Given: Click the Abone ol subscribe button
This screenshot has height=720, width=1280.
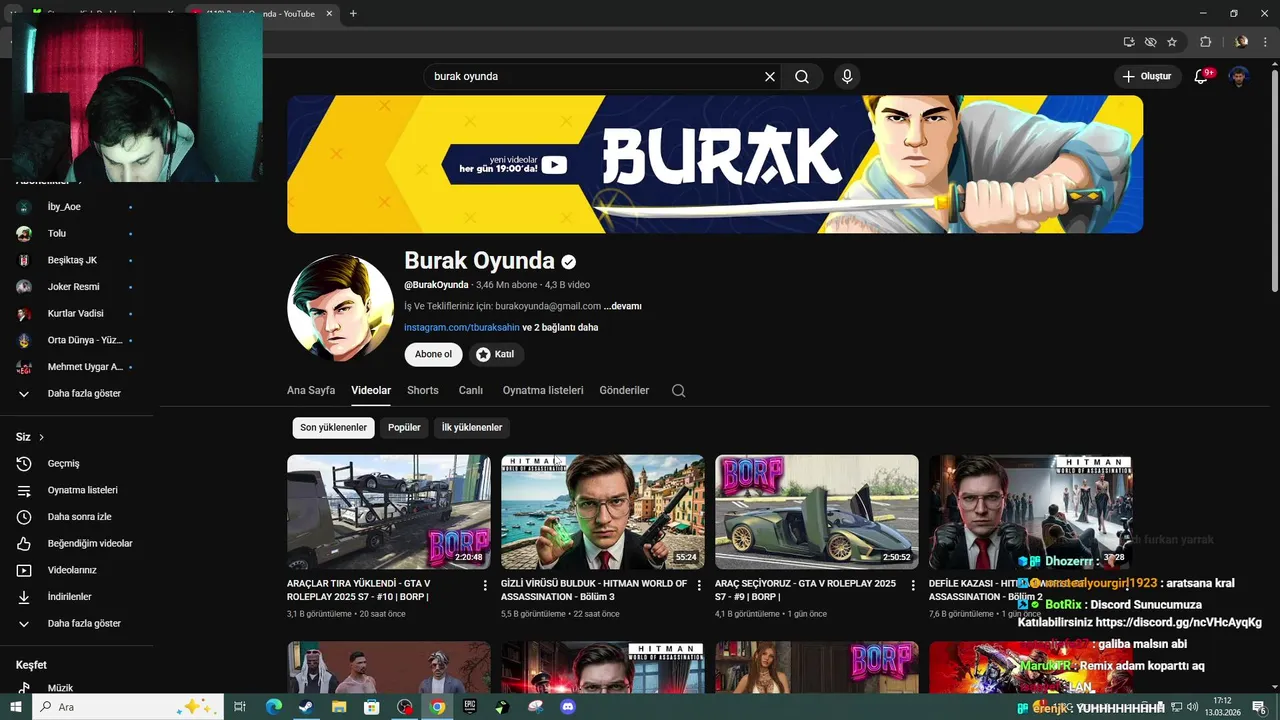Looking at the screenshot, I should [433, 354].
